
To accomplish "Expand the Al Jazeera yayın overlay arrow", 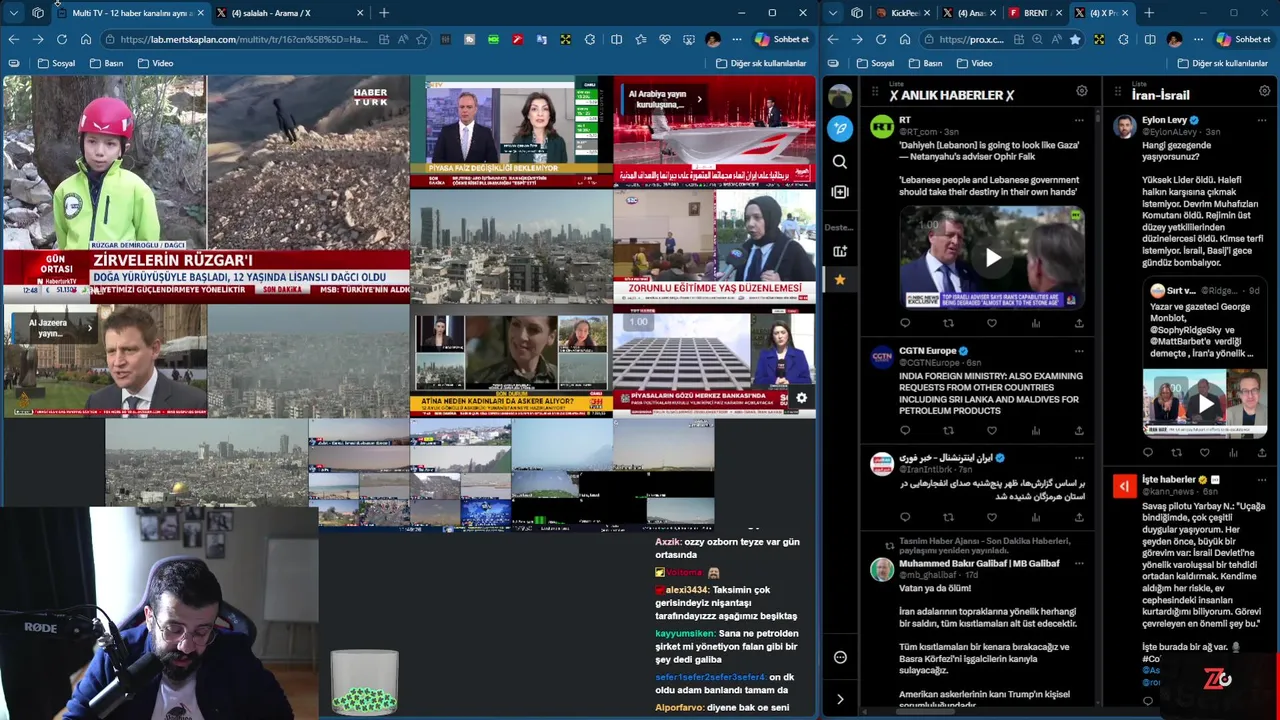I will click(x=89, y=327).
